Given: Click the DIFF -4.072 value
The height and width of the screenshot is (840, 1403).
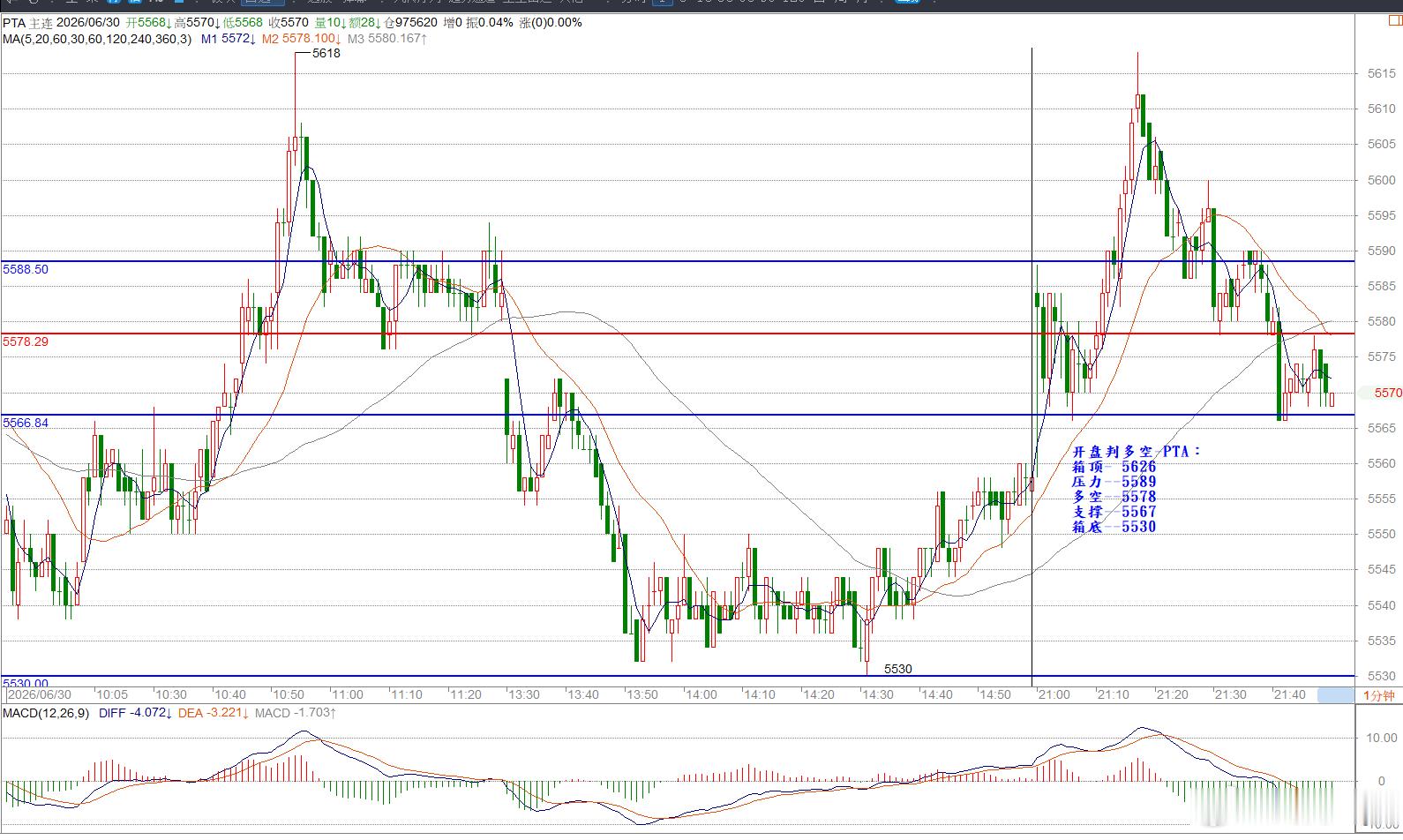Looking at the screenshot, I should (x=135, y=713).
